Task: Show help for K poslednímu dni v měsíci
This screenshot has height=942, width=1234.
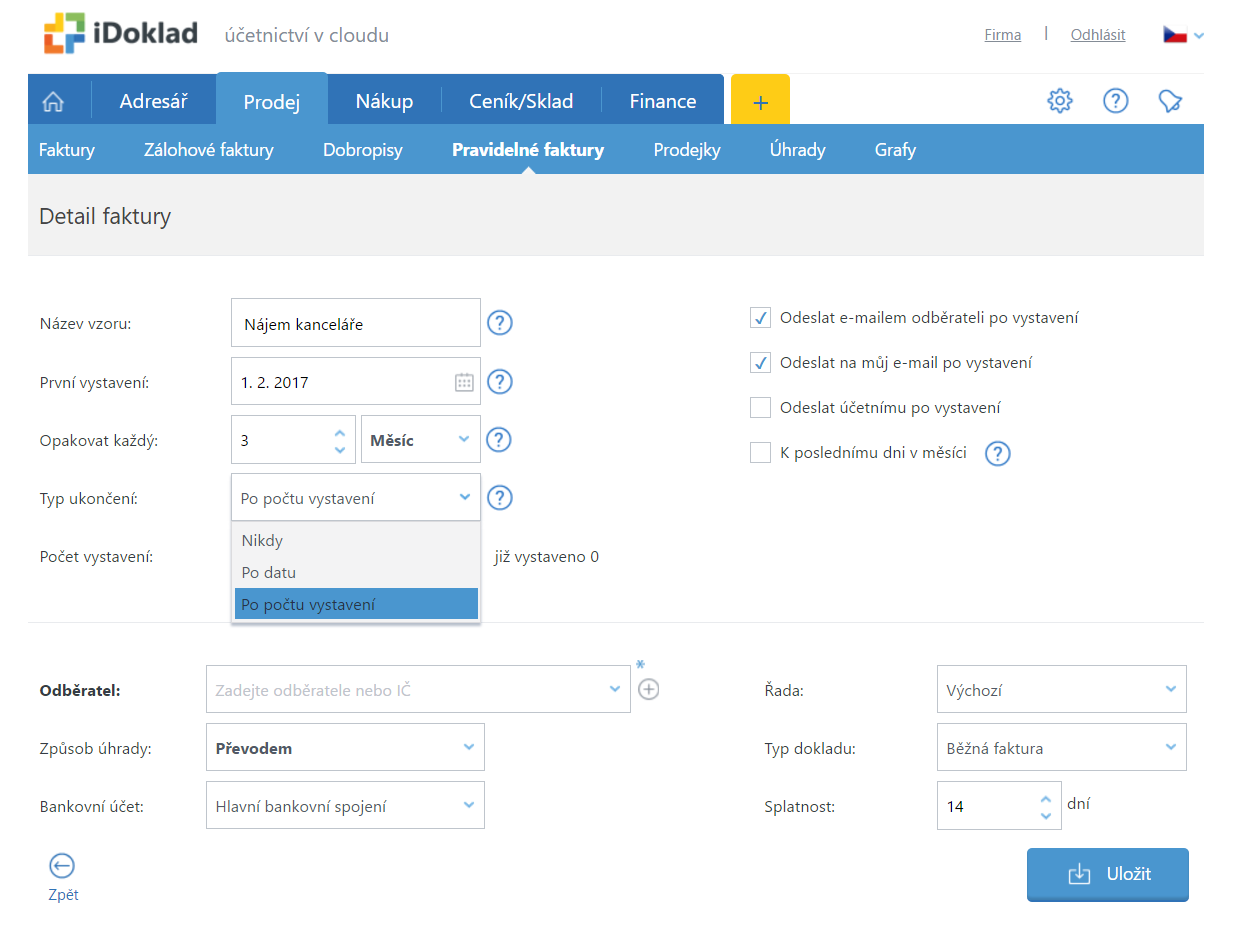Action: tap(998, 454)
